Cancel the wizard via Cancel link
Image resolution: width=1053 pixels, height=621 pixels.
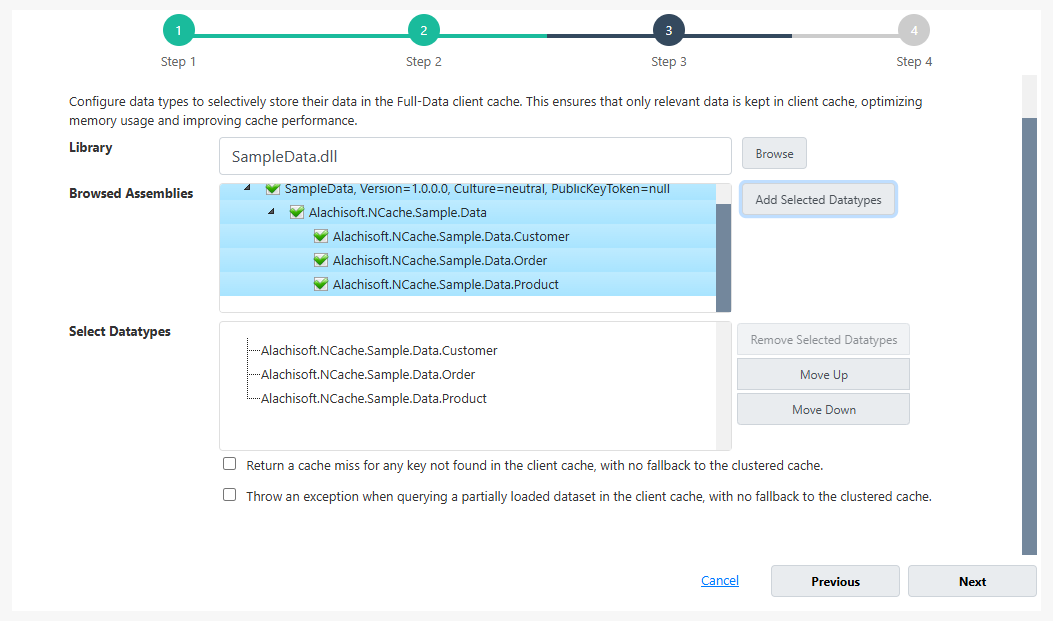[720, 581]
